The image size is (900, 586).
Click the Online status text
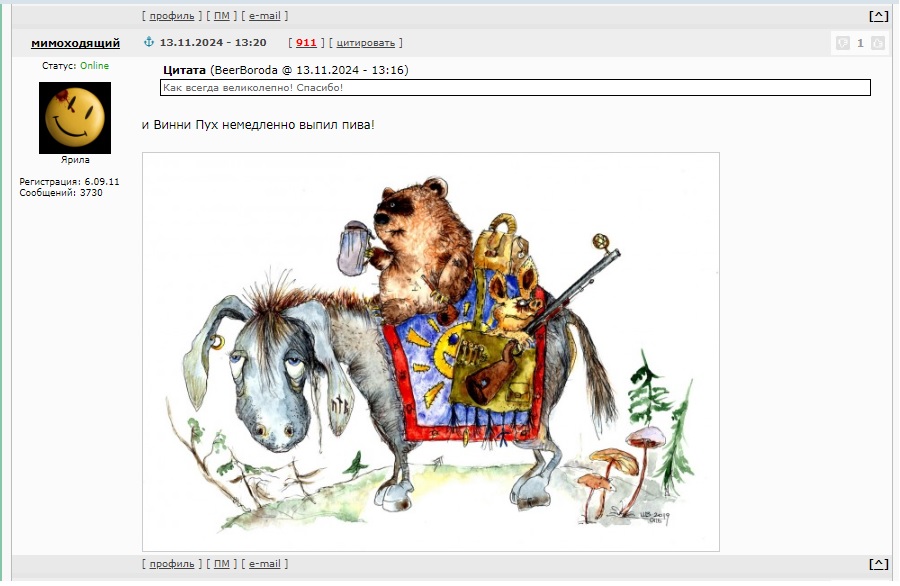click(x=94, y=65)
